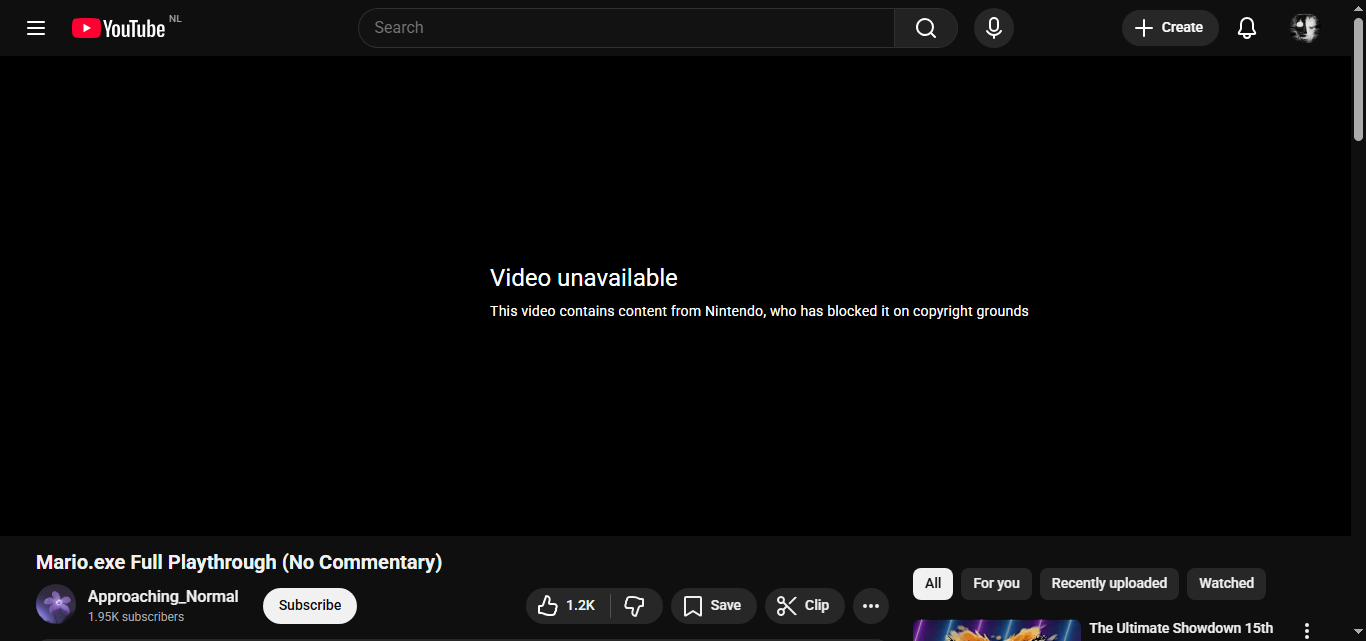Image resolution: width=1366 pixels, height=641 pixels.
Task: Select the 'All' filter chip
Action: 932,584
